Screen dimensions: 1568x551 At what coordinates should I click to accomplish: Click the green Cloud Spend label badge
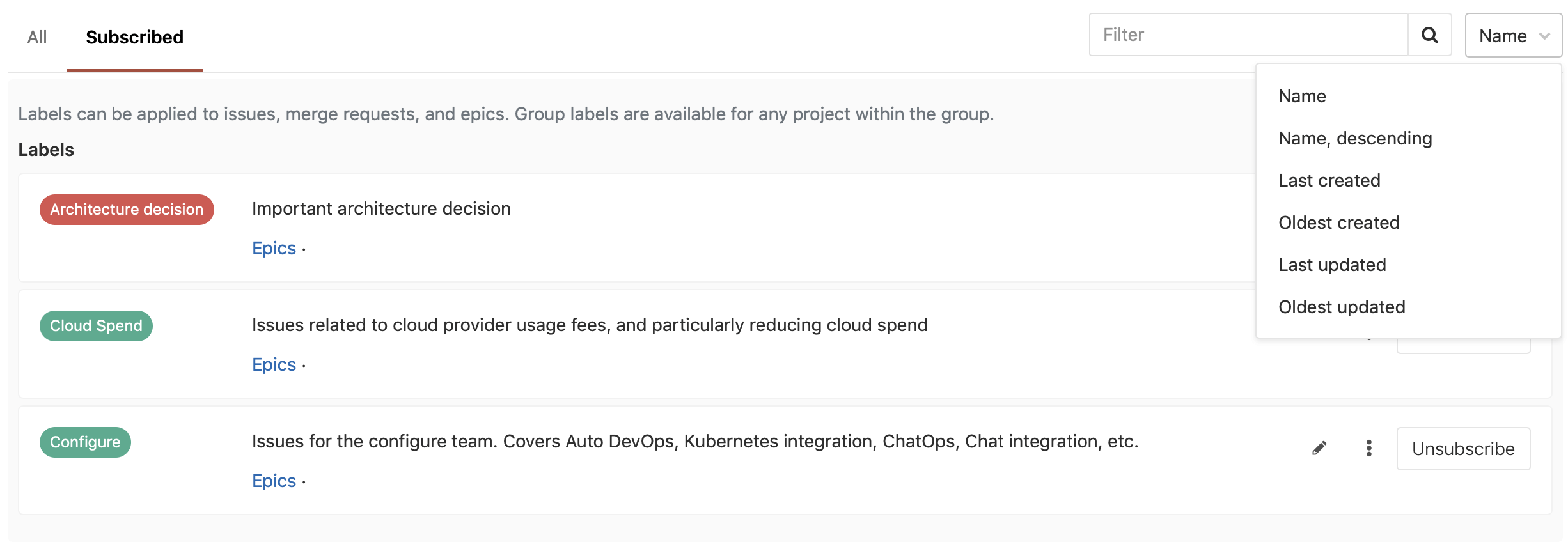click(96, 326)
